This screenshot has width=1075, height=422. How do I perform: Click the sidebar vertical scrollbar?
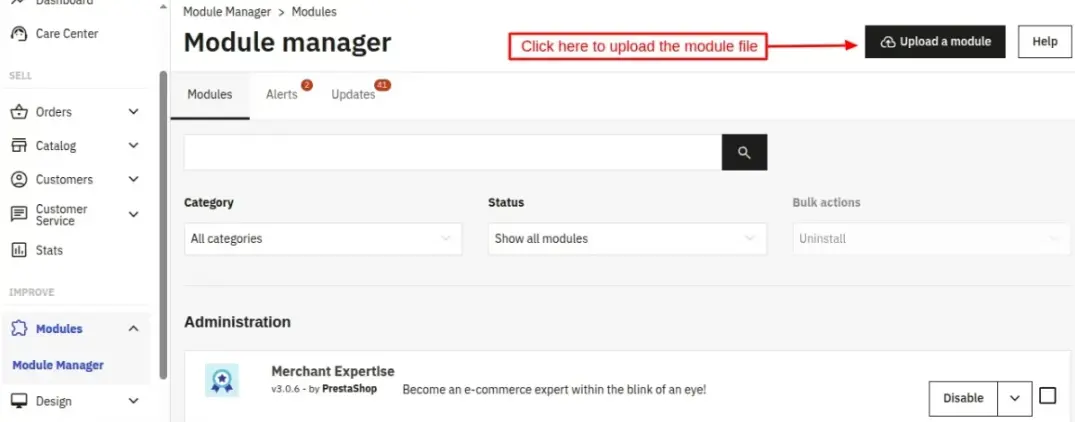tap(162, 225)
